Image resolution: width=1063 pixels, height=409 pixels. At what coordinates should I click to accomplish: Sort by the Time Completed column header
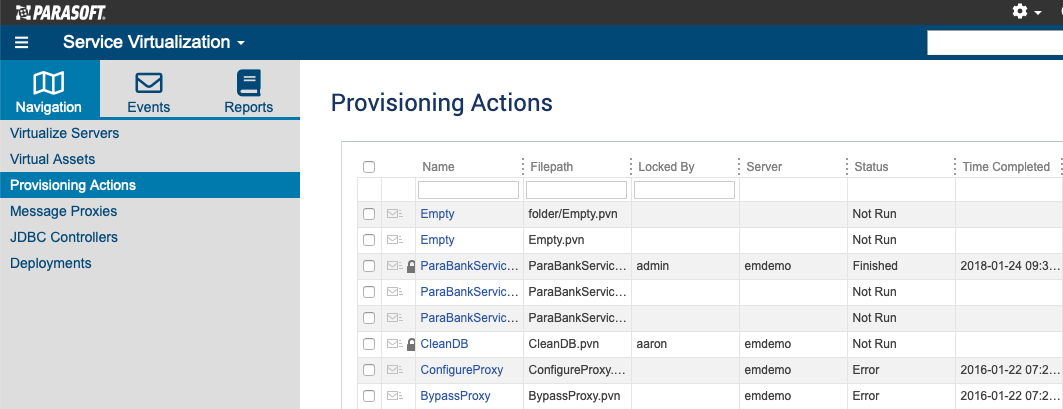[1006, 167]
